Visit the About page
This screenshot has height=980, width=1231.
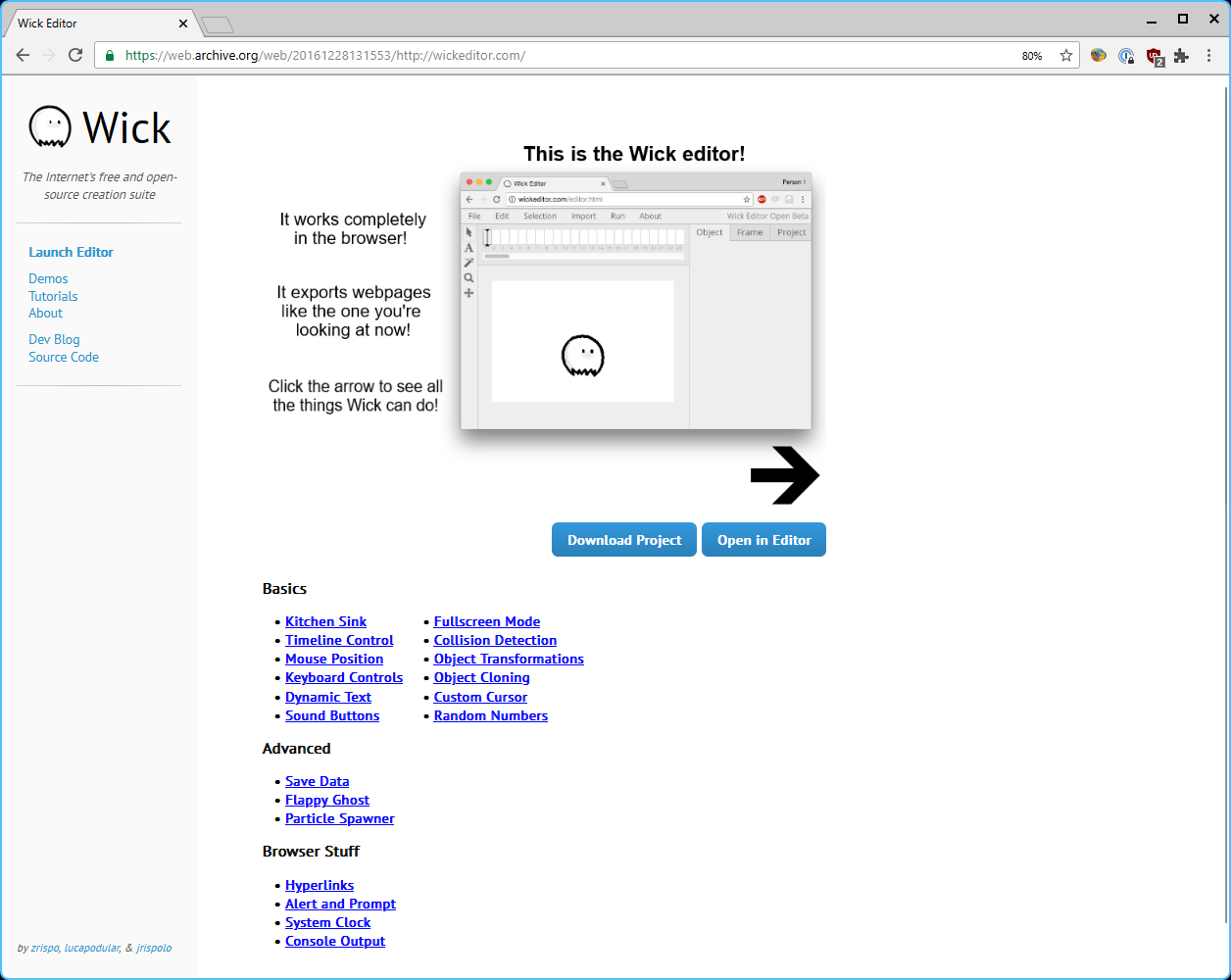tap(45, 314)
